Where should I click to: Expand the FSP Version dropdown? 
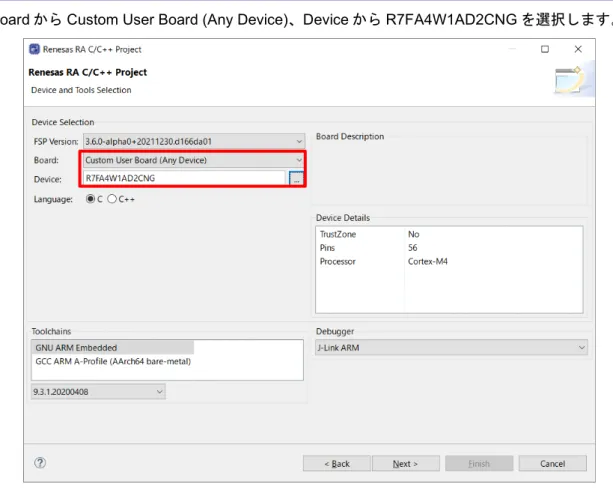(x=194, y=141)
